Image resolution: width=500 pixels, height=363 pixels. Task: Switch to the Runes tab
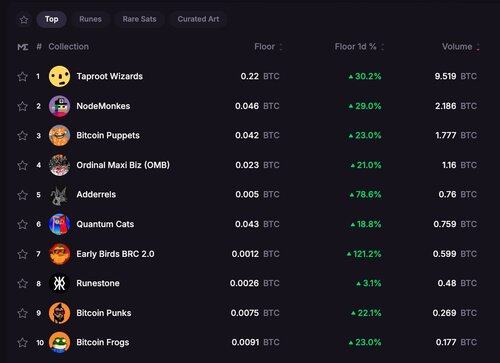pyautogui.click(x=90, y=19)
